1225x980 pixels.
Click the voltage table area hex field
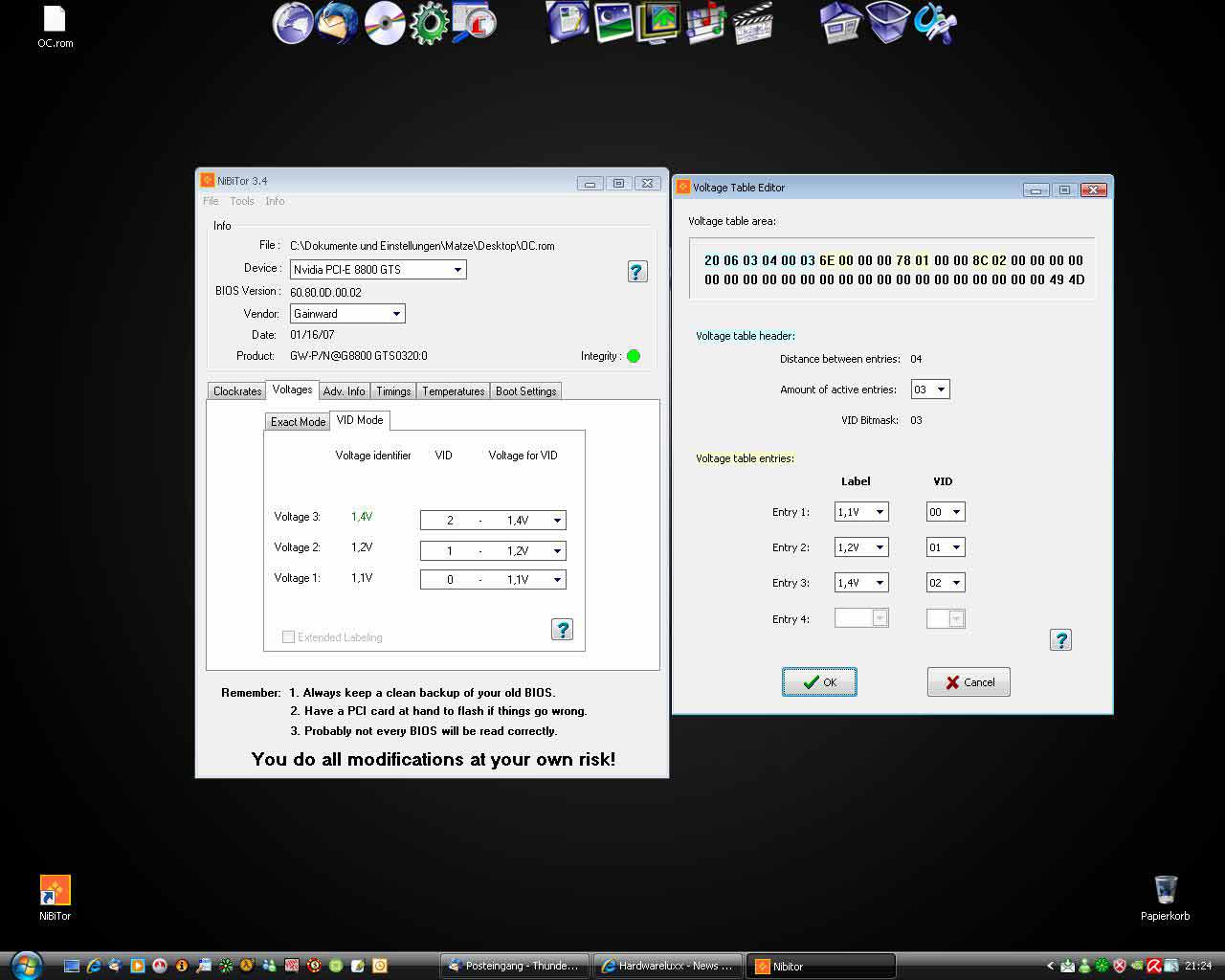pos(892,270)
